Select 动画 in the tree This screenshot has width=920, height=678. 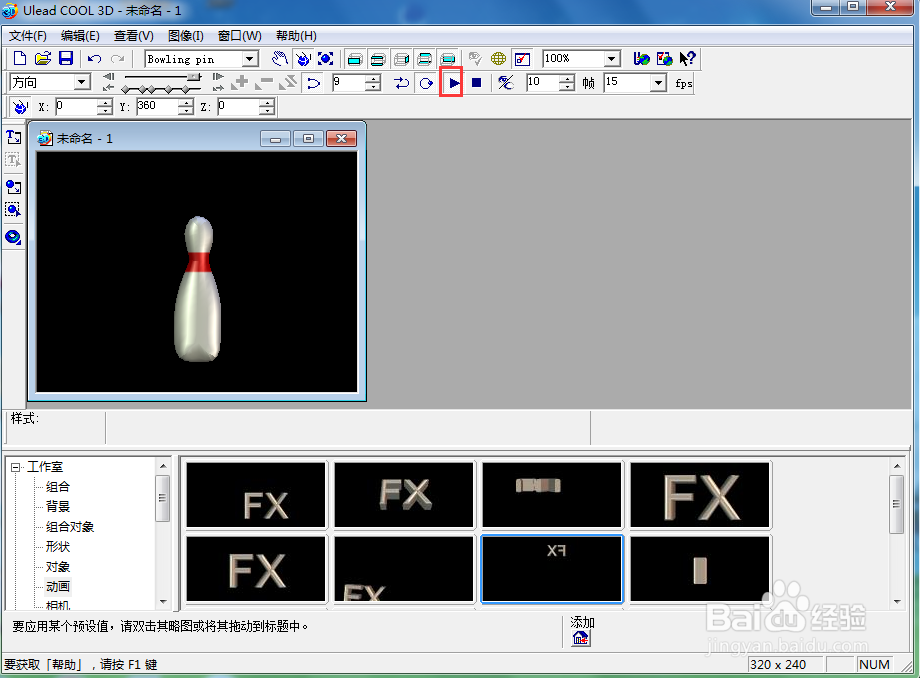pyautogui.click(x=58, y=587)
